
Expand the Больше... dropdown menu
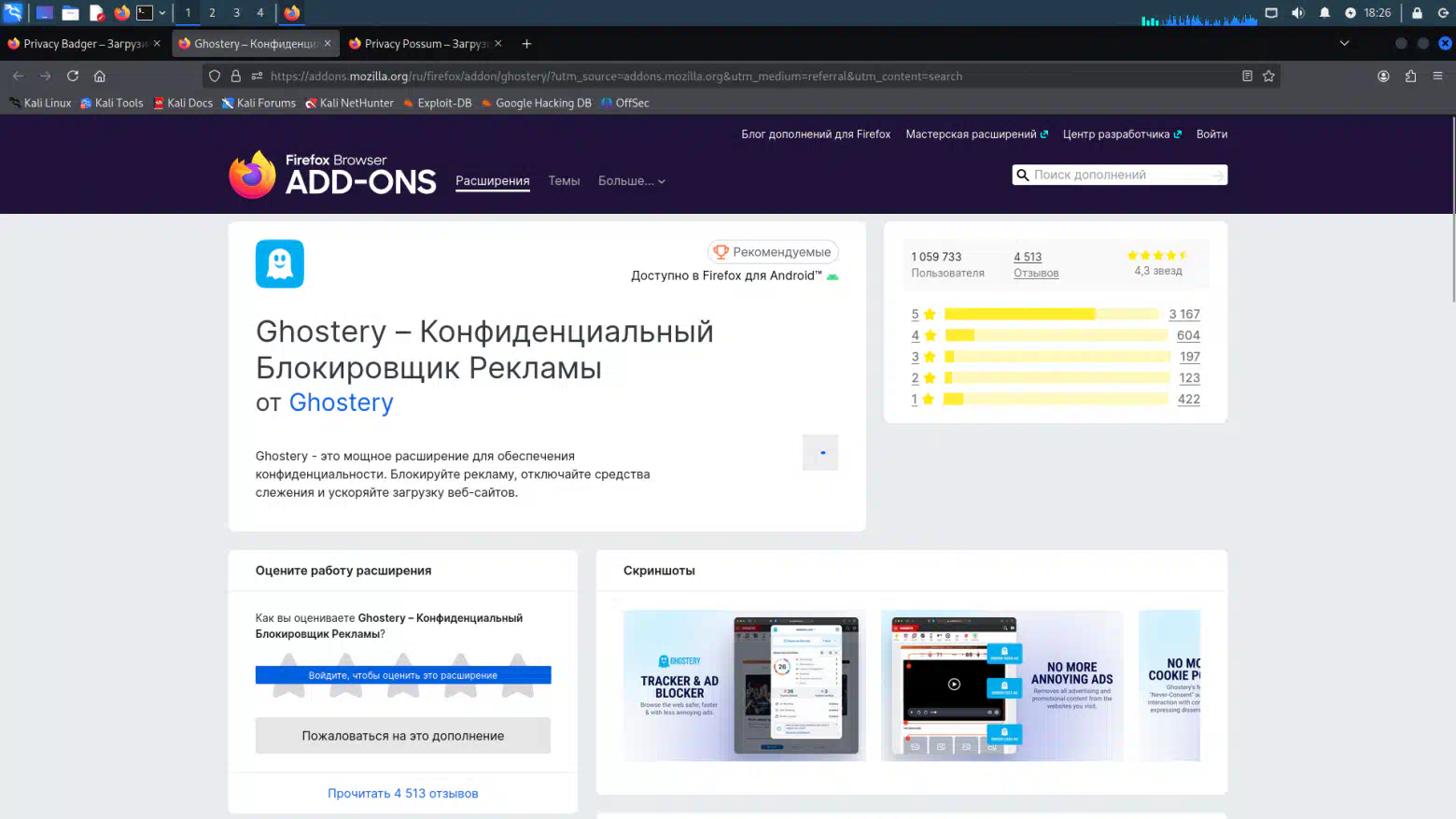pos(632,181)
